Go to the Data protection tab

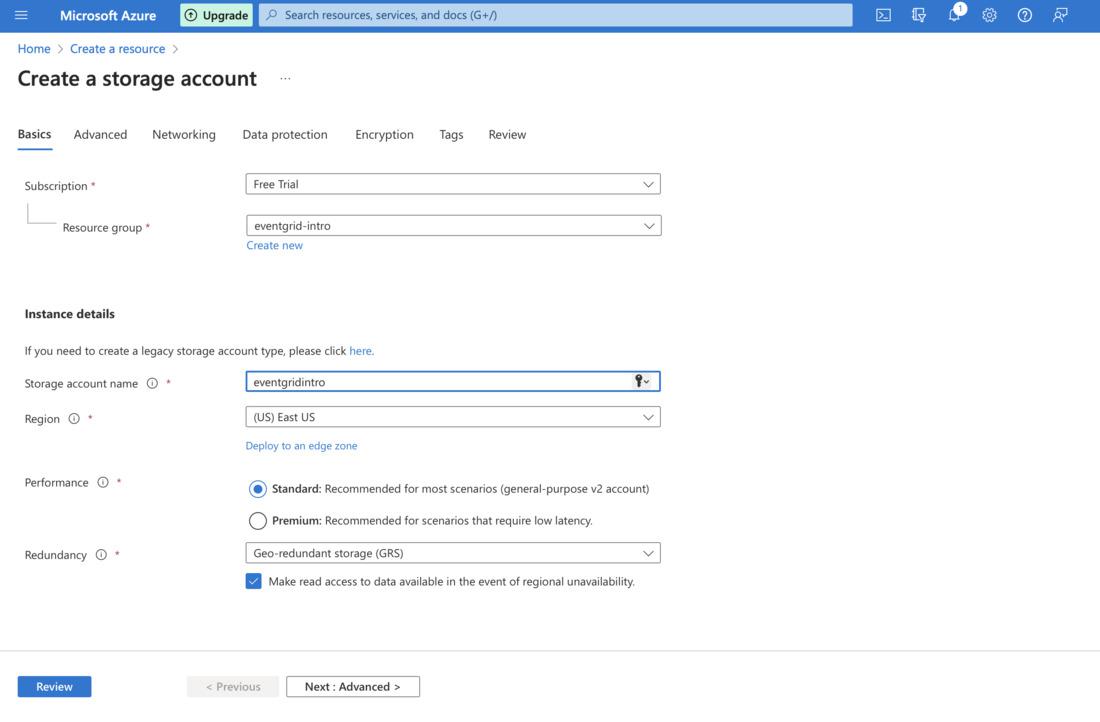285,134
